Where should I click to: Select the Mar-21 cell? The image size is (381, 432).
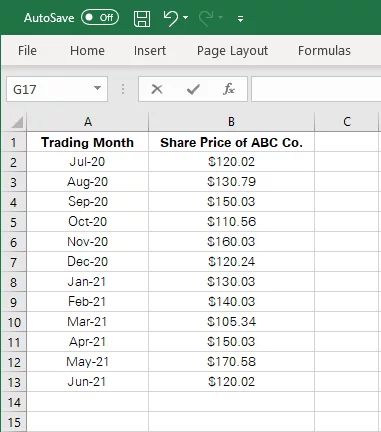[88, 322]
